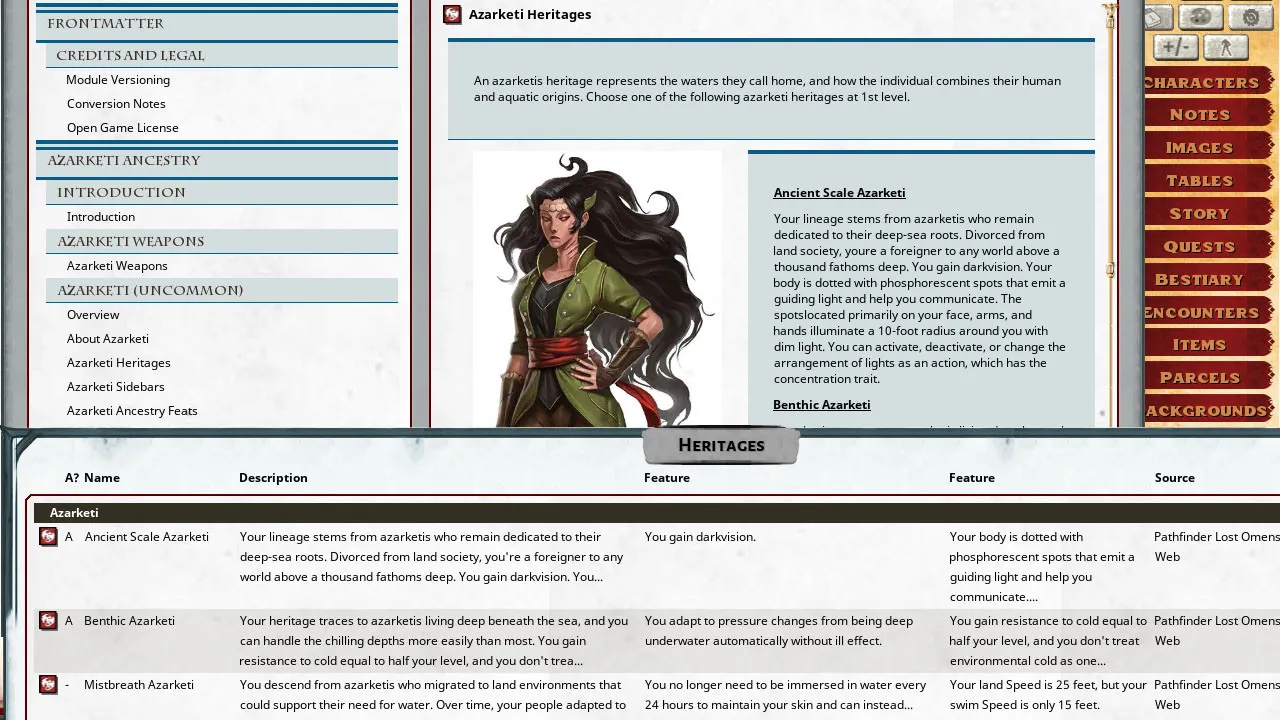Viewport: 1280px width, 720px height.
Task: Open the effects figure button
Action: coord(1225,47)
